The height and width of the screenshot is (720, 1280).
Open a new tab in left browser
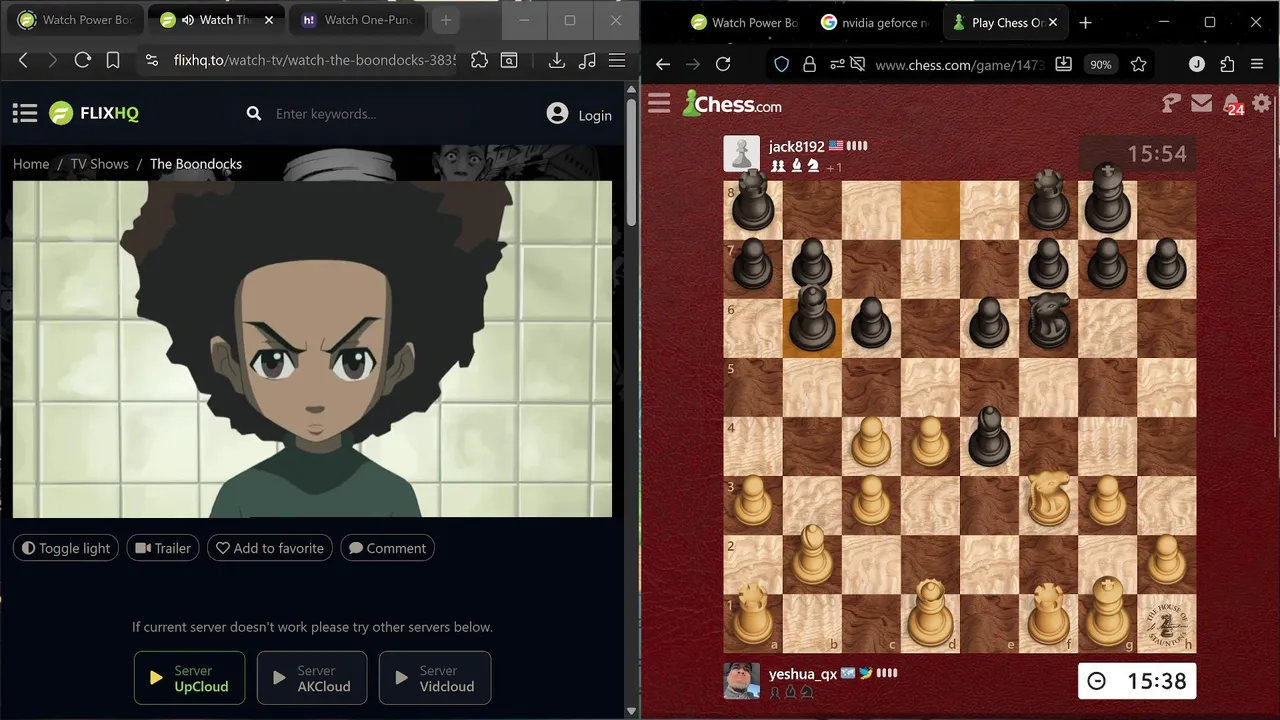point(446,20)
